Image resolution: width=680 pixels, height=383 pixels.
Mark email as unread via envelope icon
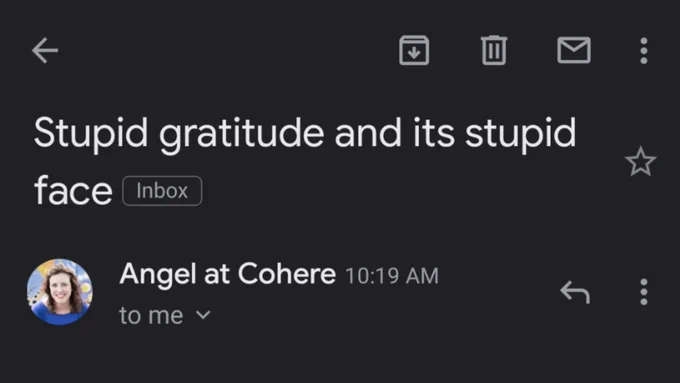click(x=574, y=50)
